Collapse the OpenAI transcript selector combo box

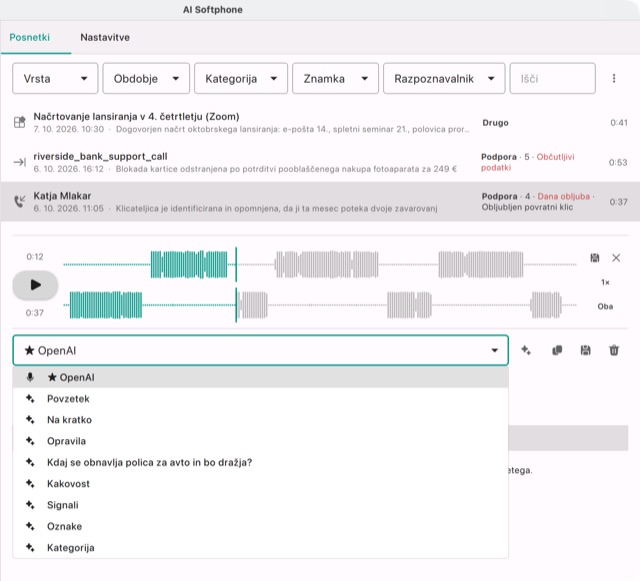(260, 350)
